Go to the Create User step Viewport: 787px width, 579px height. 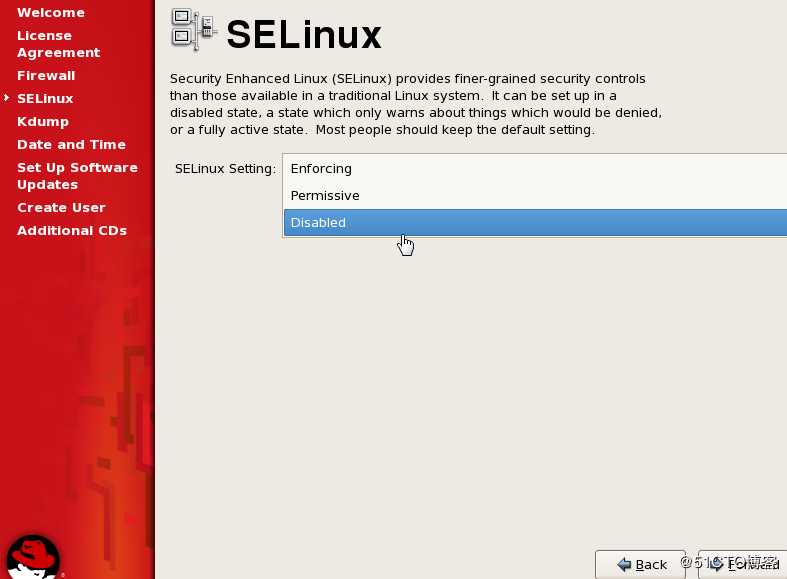(61, 208)
